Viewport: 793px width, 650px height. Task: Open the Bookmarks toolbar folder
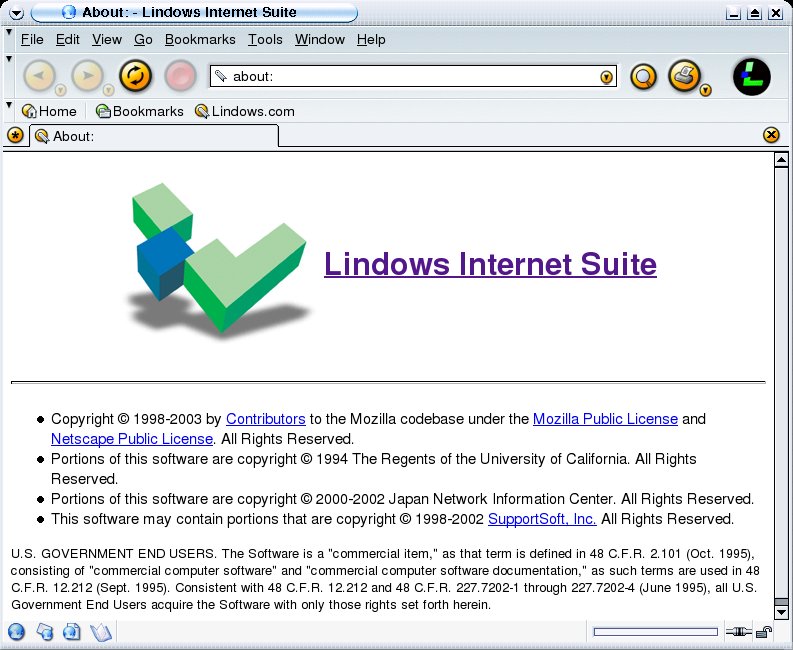pyautogui.click(x=140, y=111)
